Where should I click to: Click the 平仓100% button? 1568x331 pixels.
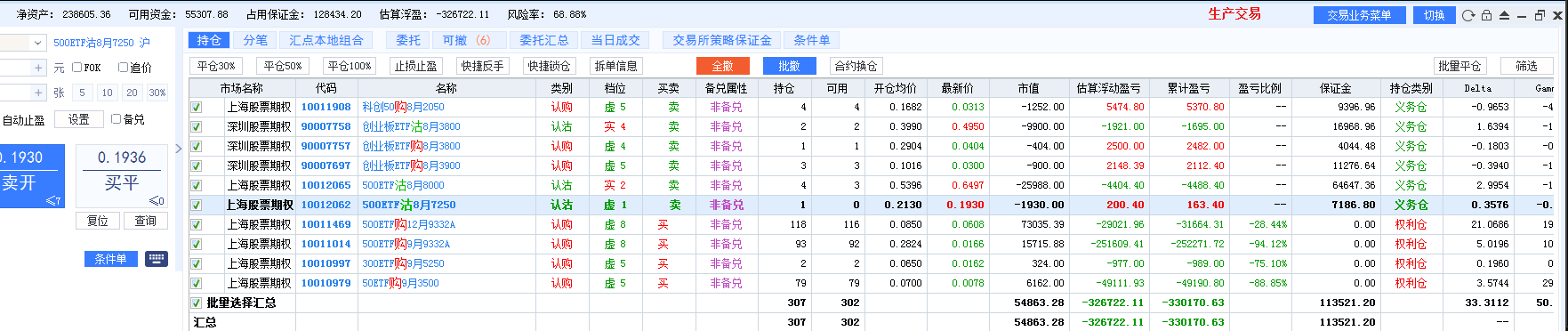coord(350,66)
